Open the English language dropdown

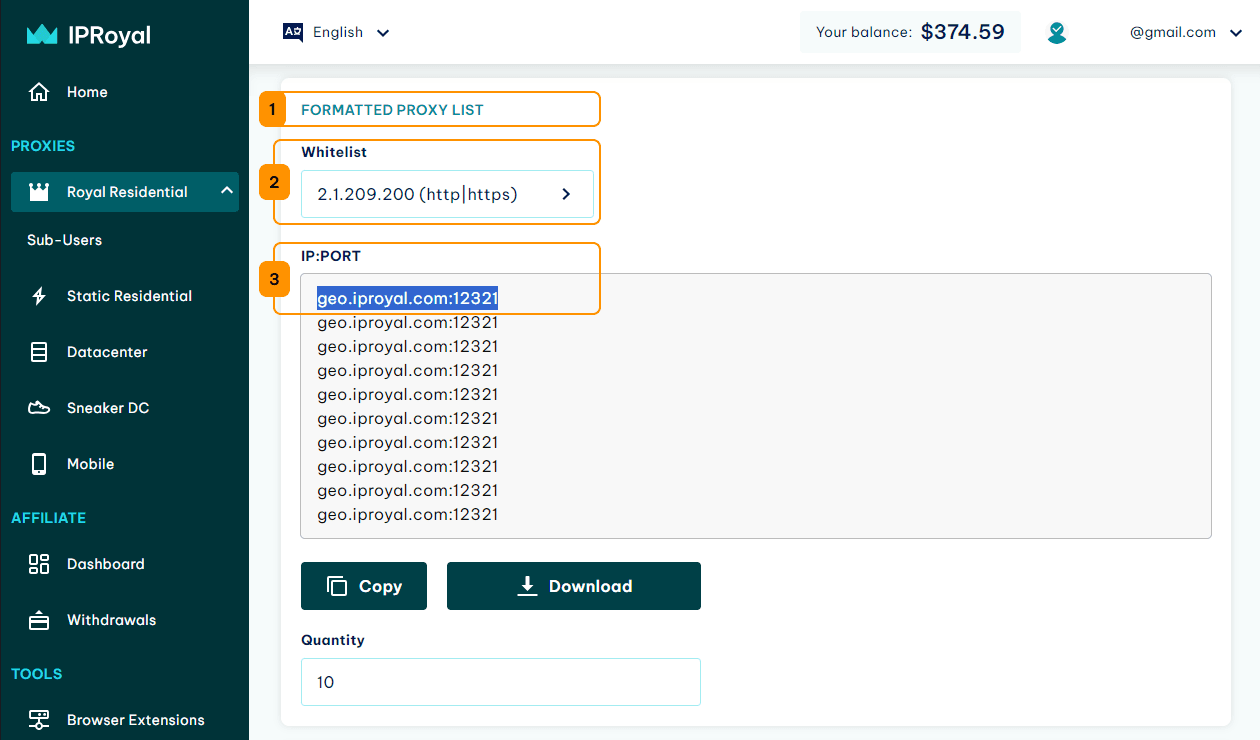(337, 32)
